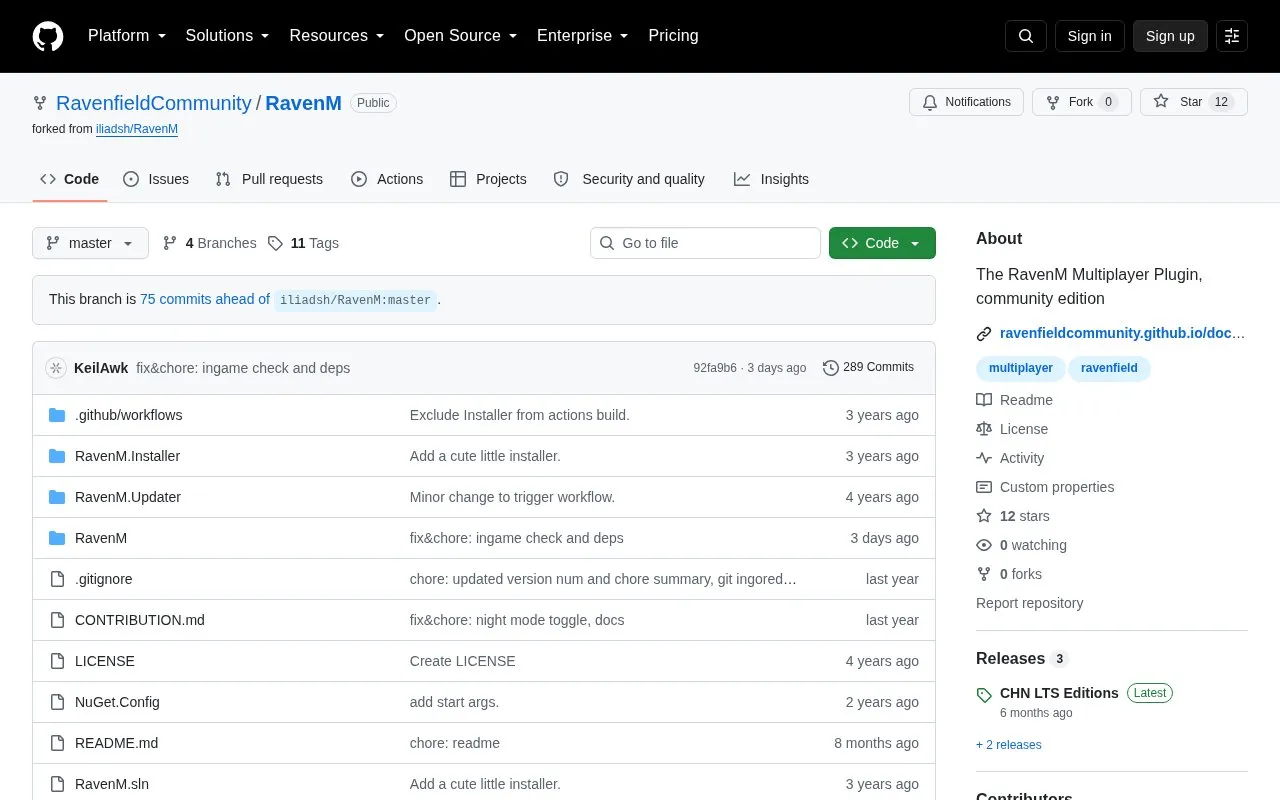The width and height of the screenshot is (1280, 800).
Task: Click KeilAwk's avatar icon
Action: [56, 368]
